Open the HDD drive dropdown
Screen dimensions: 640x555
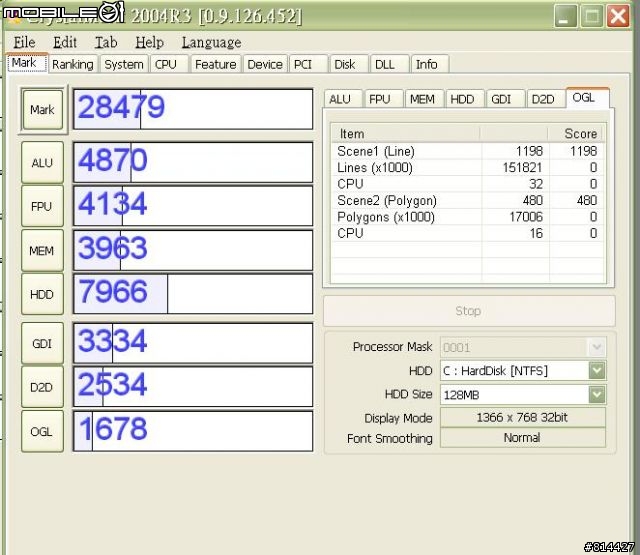pos(597,370)
